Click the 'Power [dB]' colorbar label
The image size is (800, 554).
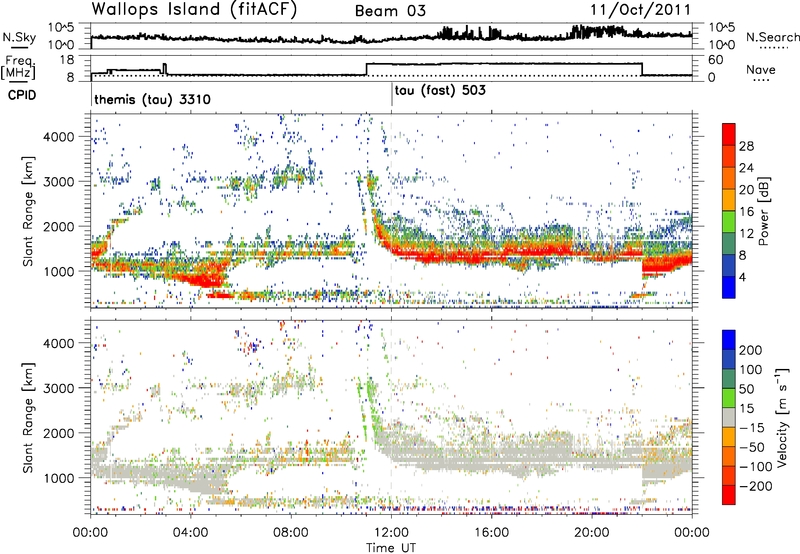pos(764,211)
